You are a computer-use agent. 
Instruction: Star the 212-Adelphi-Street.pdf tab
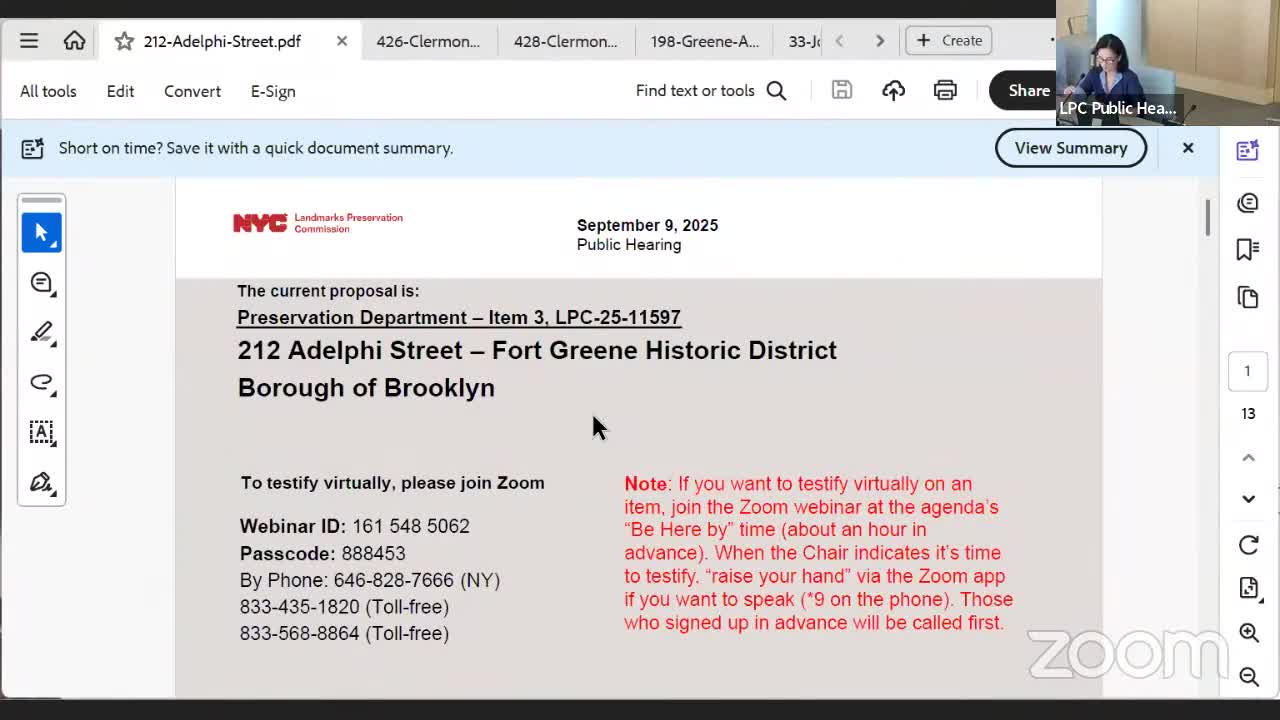coord(124,41)
